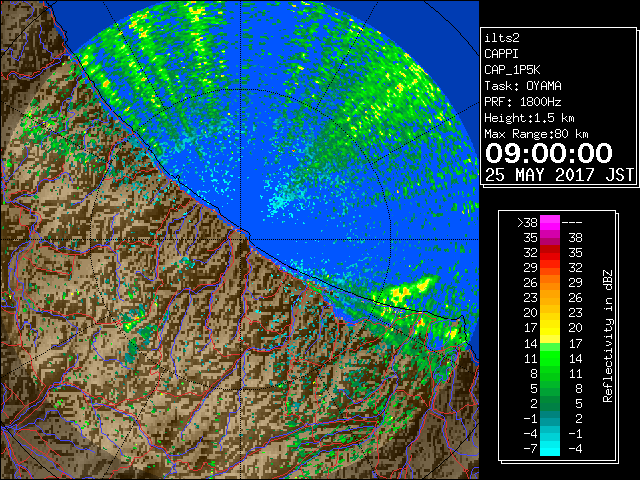Click the 'CAP_1P5K' label

[512, 70]
